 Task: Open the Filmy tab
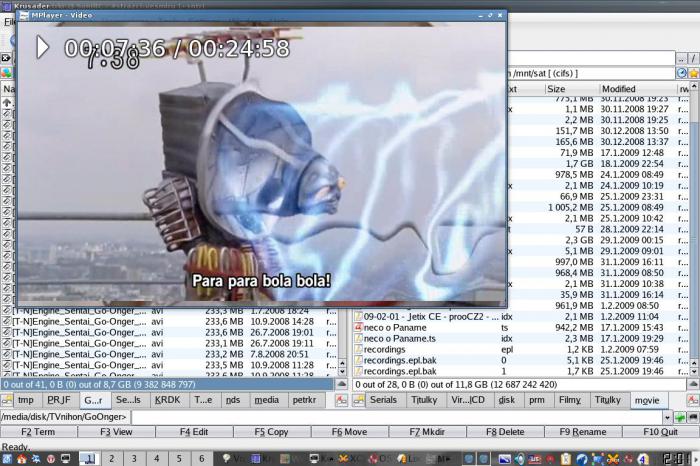click(x=570, y=400)
